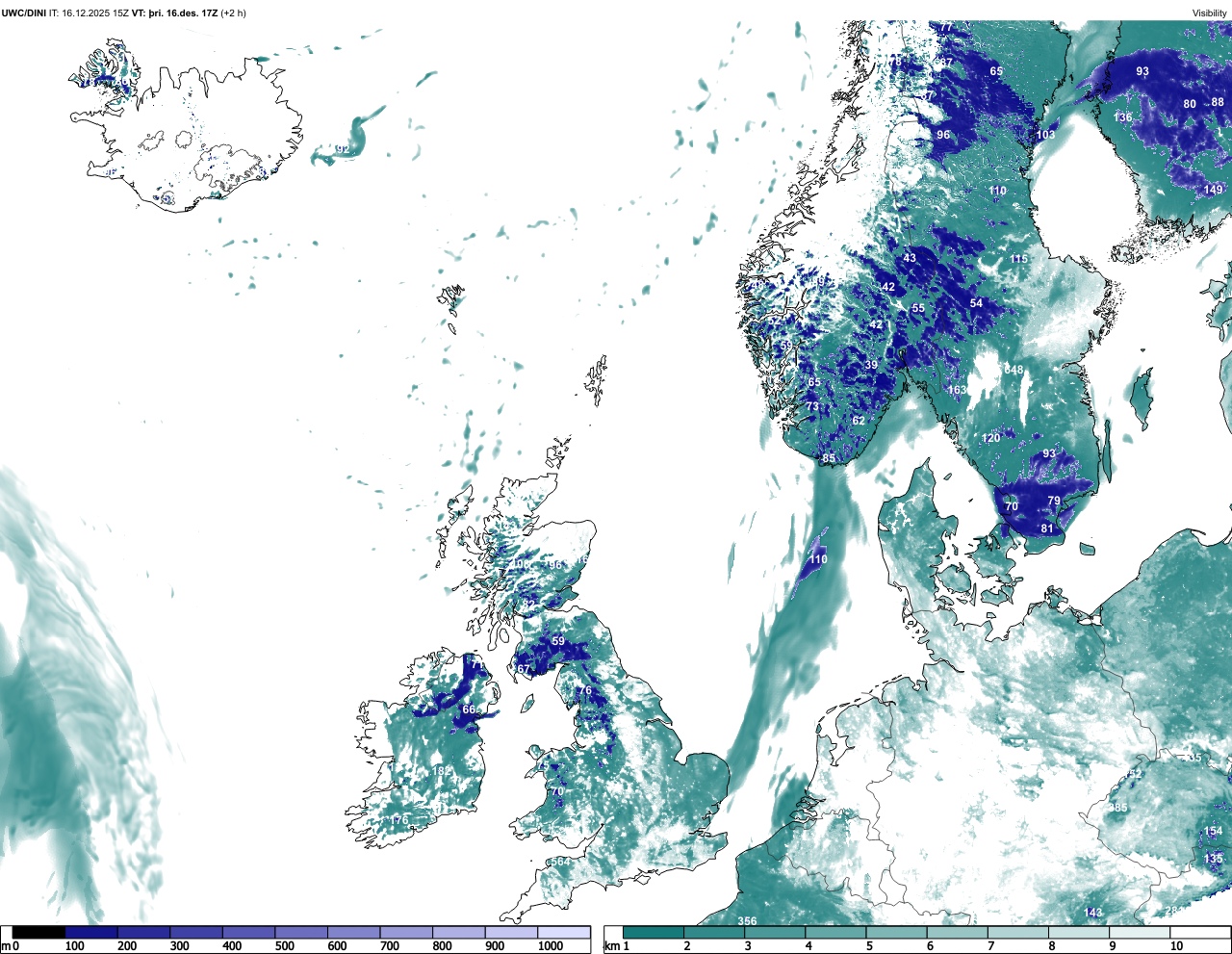The width and height of the screenshot is (1232, 954).
Task: Select the dark blue 100–200 m legend swatch
Action: pos(91,932)
